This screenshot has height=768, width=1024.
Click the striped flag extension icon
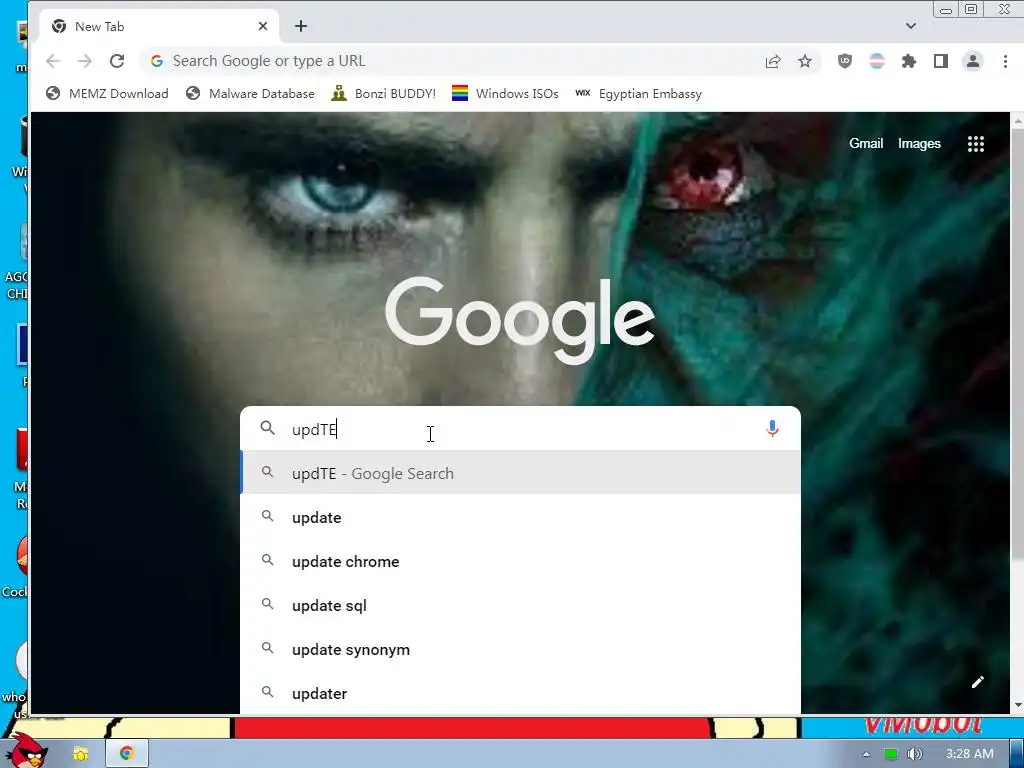point(876,61)
